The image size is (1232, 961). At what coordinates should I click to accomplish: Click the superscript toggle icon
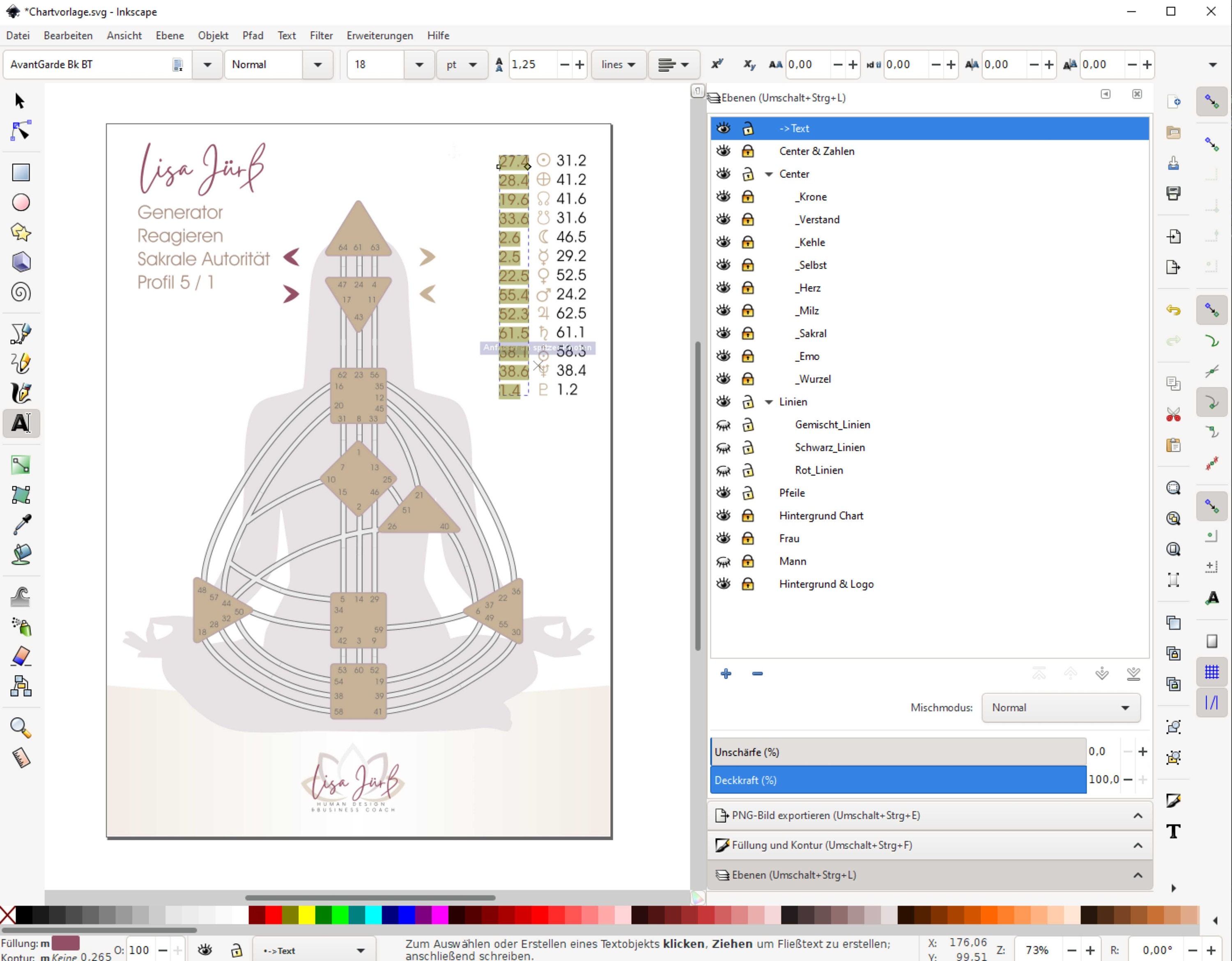pyautogui.click(x=717, y=64)
